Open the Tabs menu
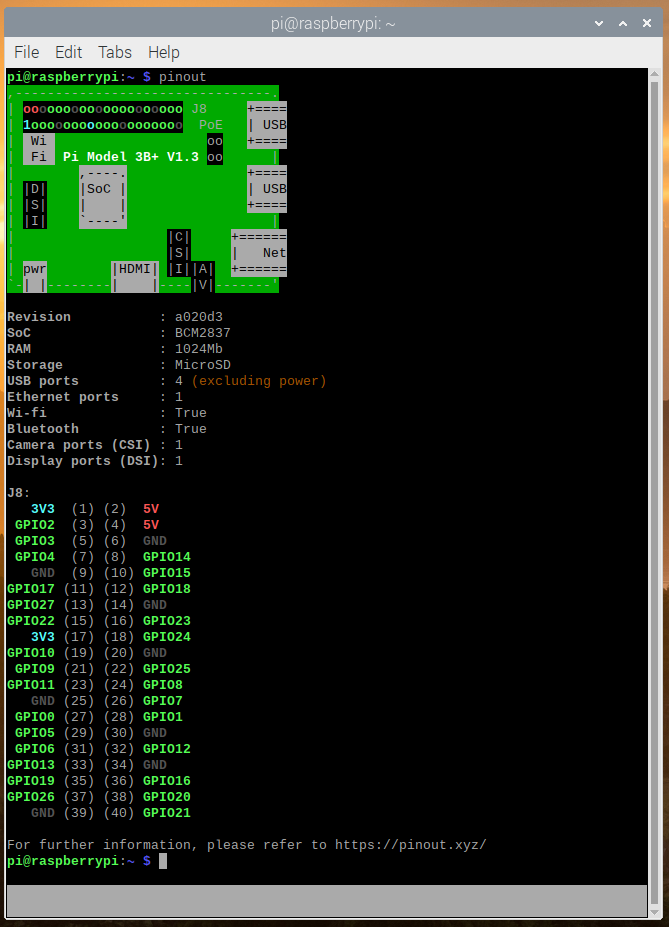This screenshot has height=927, width=669. [115, 53]
